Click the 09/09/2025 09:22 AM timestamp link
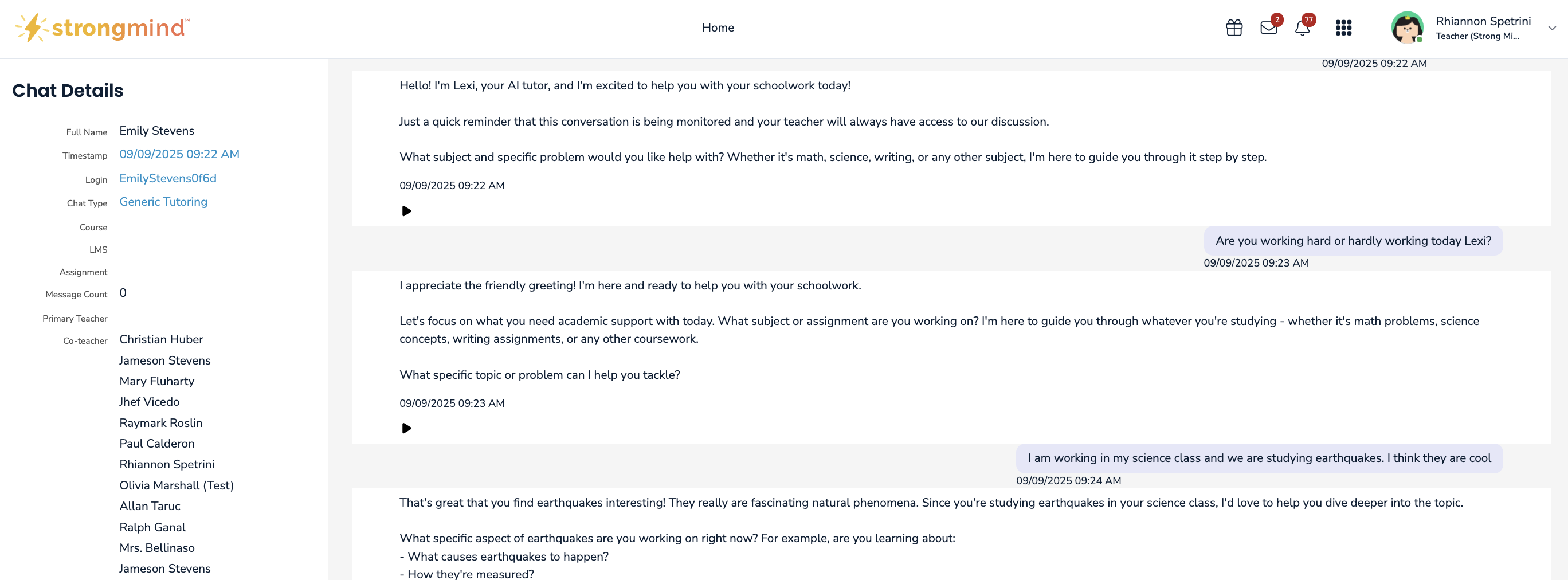The height and width of the screenshot is (580, 1568). [x=179, y=155]
